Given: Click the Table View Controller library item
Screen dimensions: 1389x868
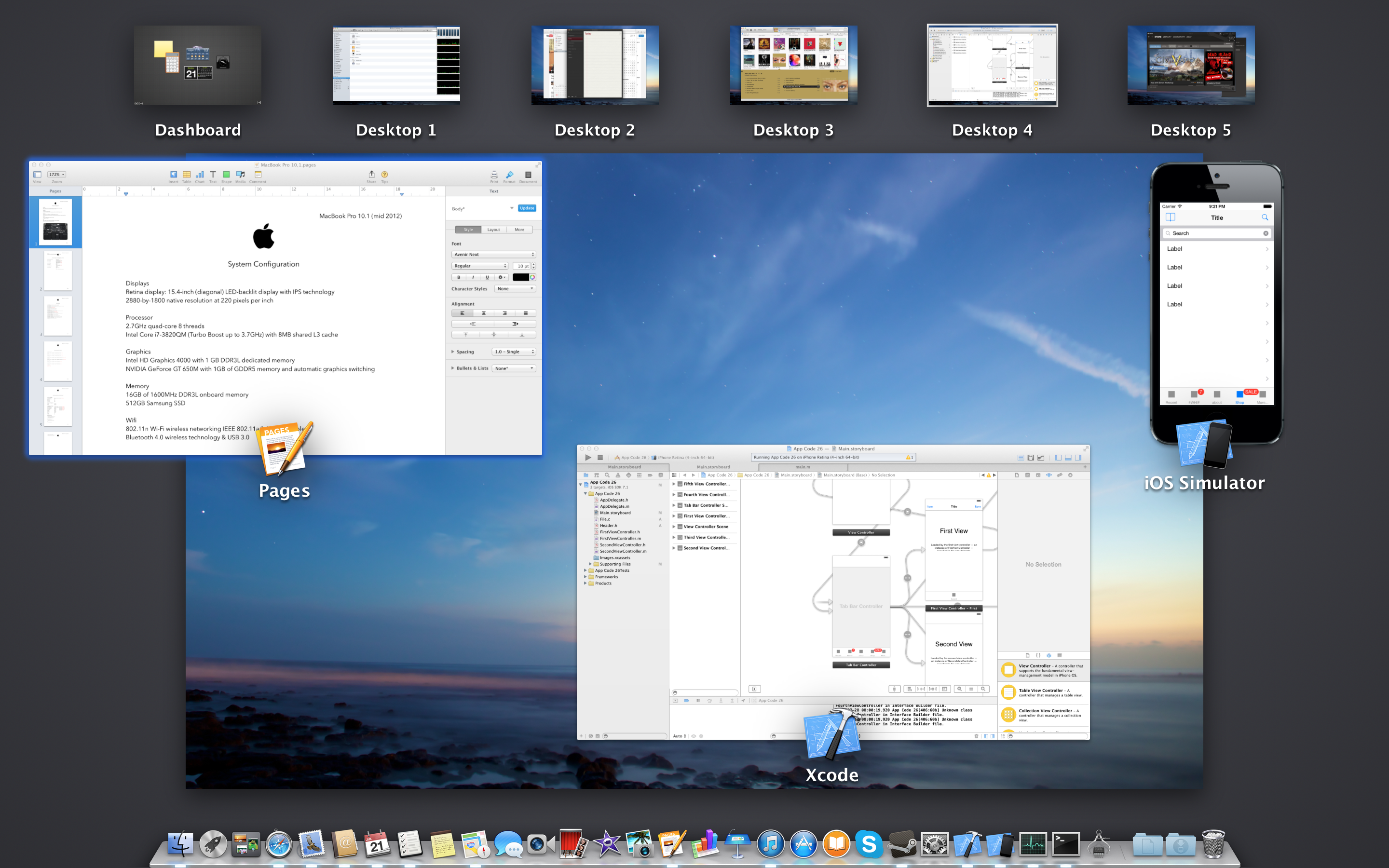Looking at the screenshot, I should click(x=1044, y=692).
